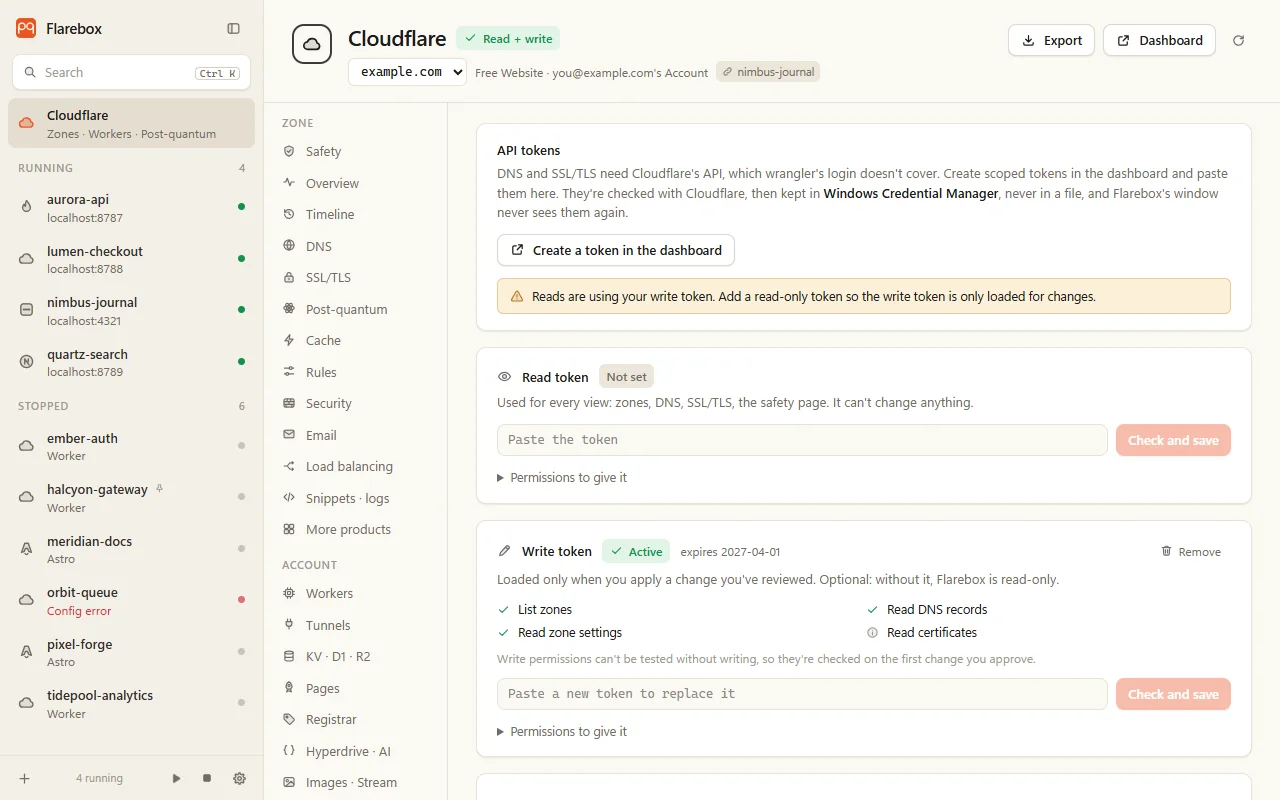
Task: Go to the DNS section
Action: (355, 246)
